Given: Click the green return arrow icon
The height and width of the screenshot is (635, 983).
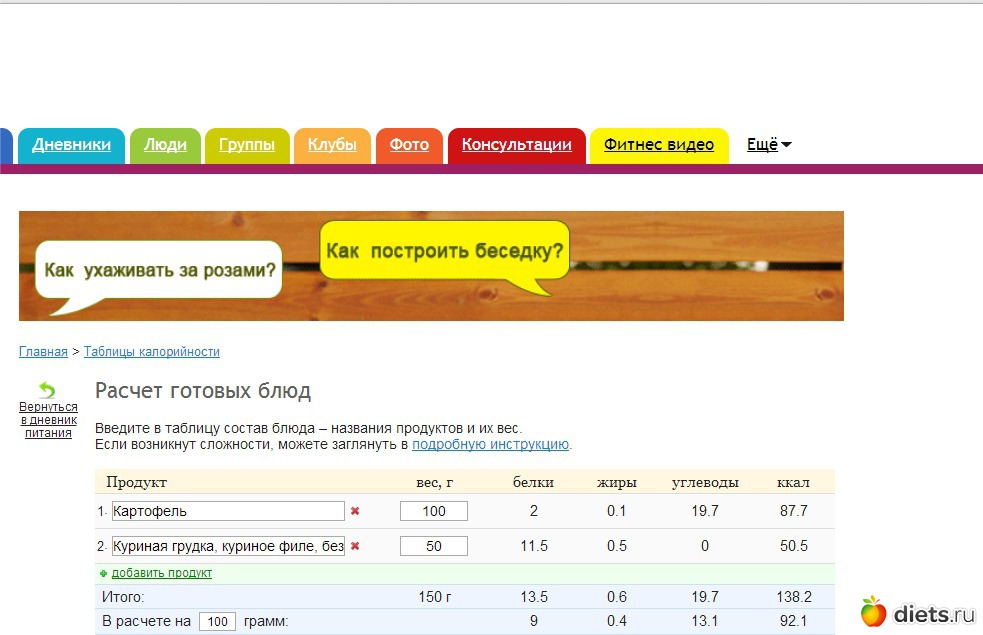Looking at the screenshot, I should click(46, 391).
